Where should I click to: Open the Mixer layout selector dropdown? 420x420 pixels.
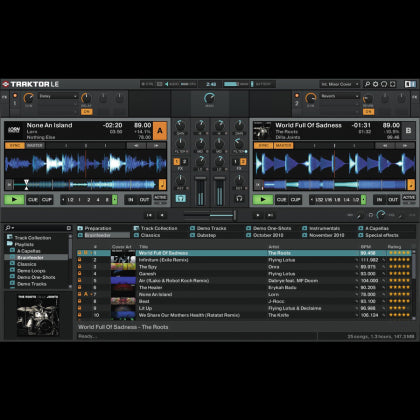pos(340,84)
